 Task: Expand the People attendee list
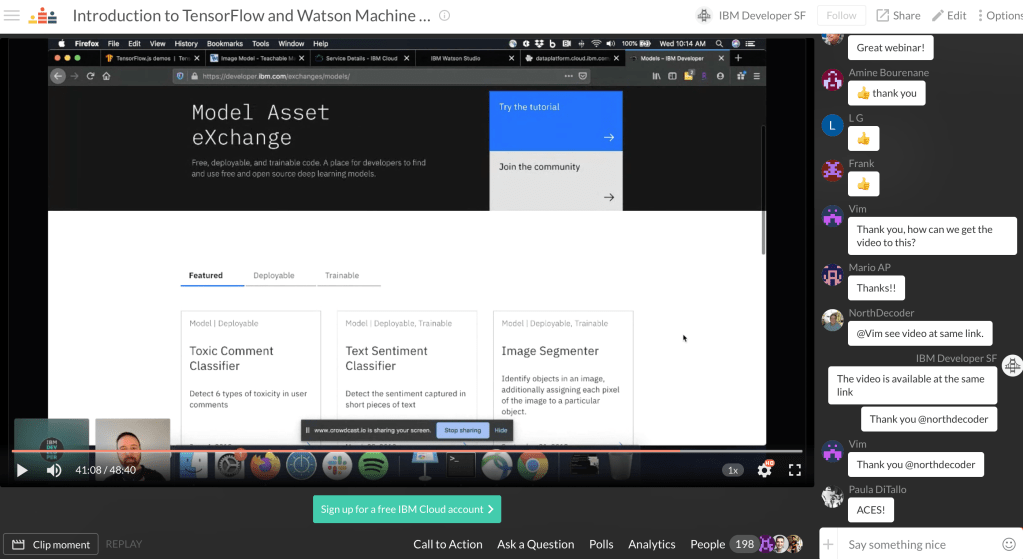tap(707, 544)
